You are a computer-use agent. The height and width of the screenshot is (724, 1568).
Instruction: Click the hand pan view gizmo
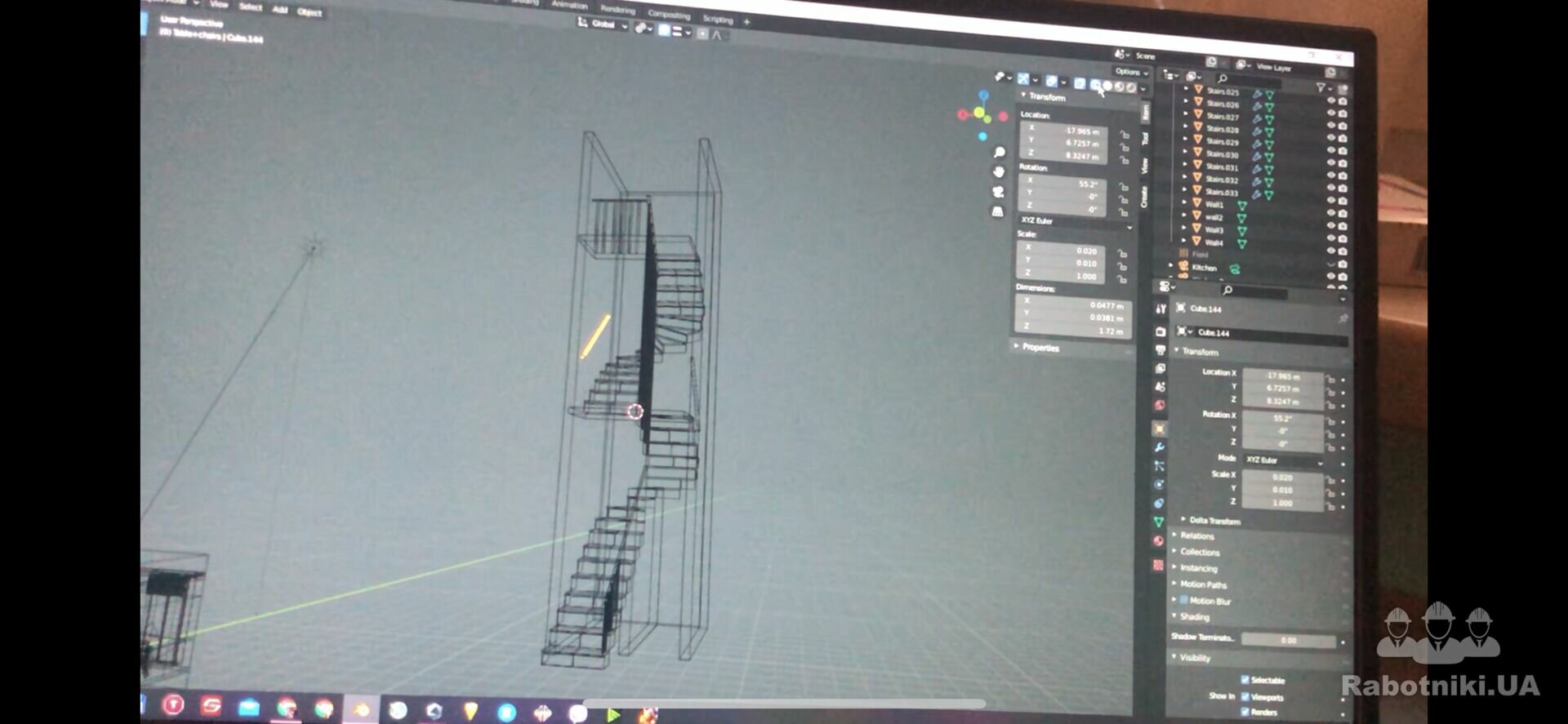point(999,171)
